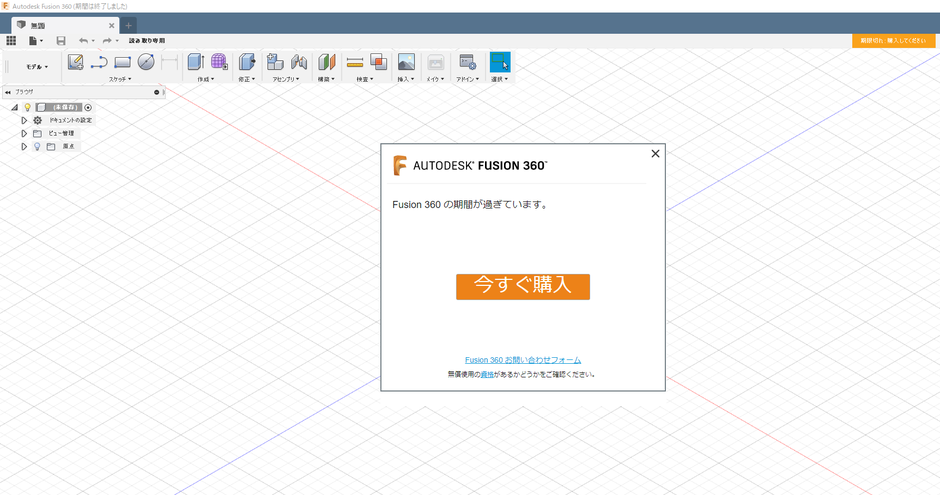
Task: Select the Interference inspect tool
Action: [x=378, y=62]
